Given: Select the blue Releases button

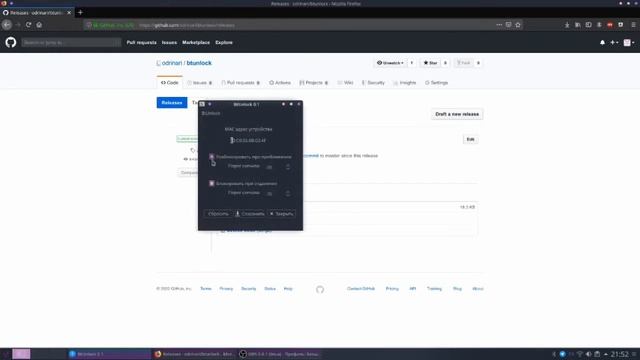Looking at the screenshot, I should point(172,102).
